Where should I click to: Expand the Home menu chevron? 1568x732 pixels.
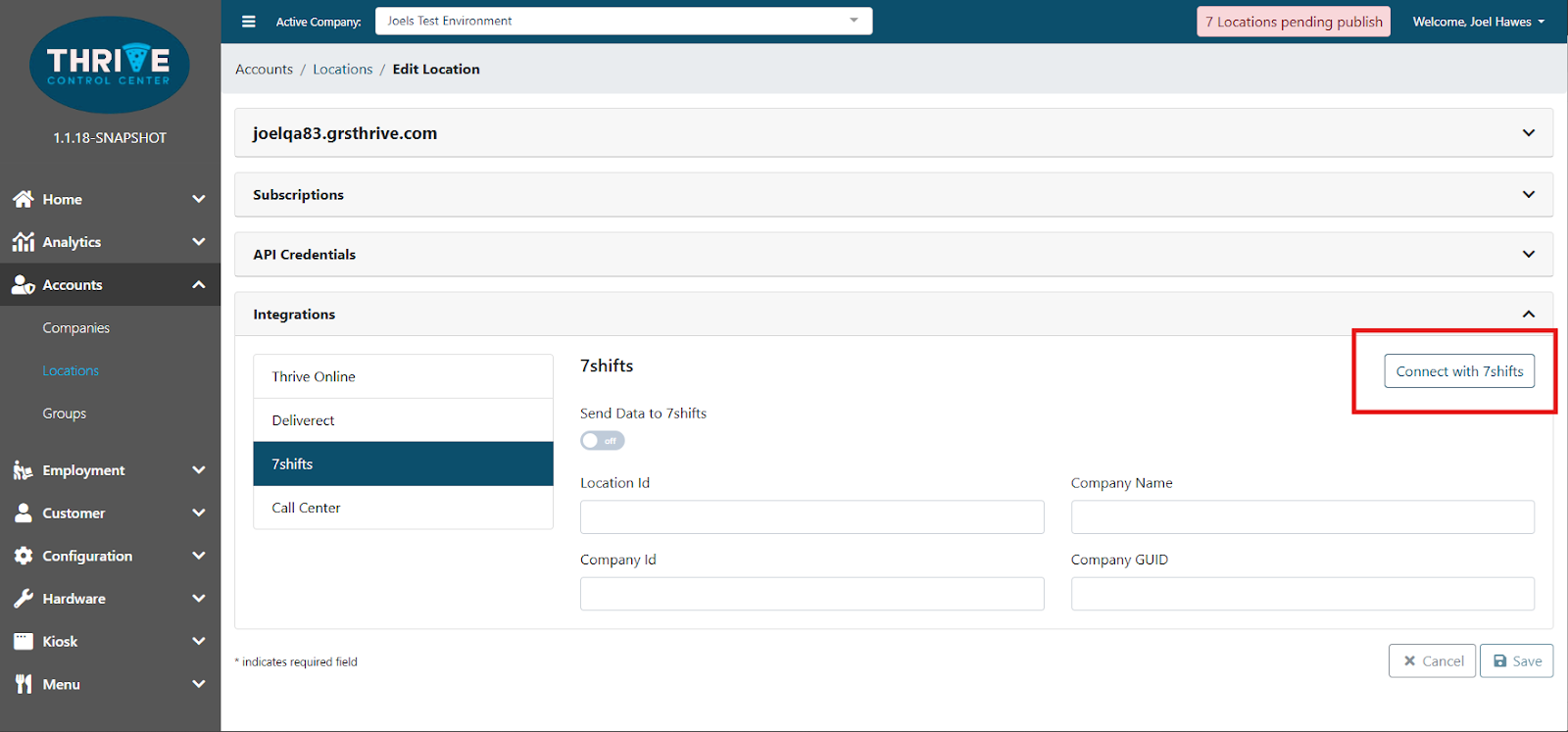pos(199,199)
